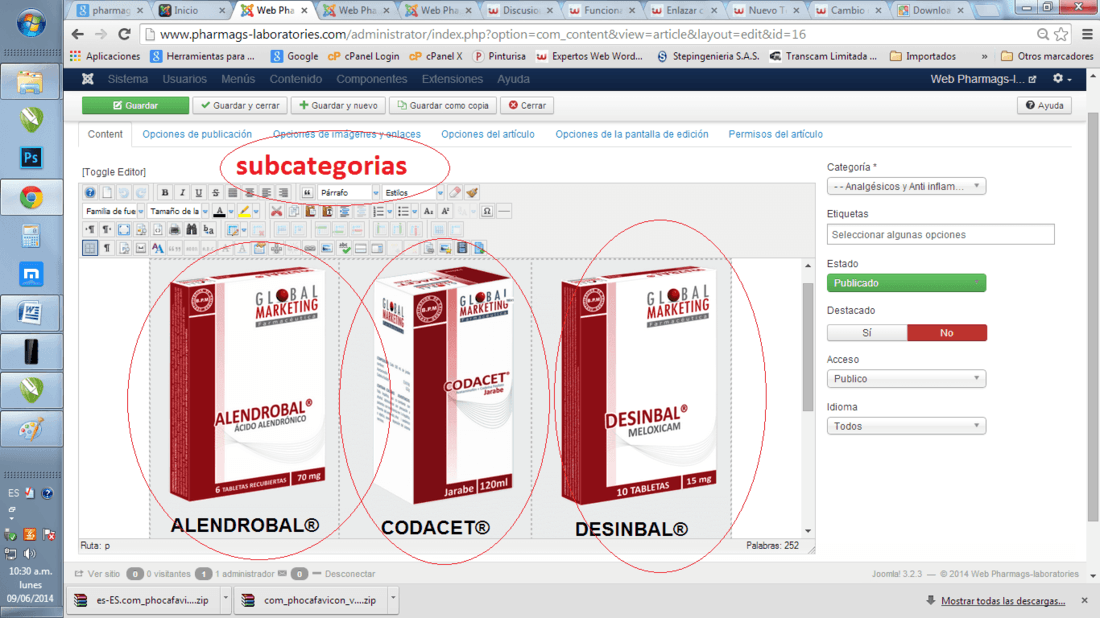Screen dimensions: 1100x618
Task: Toggle fullscreen editor mode
Action: coord(123,229)
